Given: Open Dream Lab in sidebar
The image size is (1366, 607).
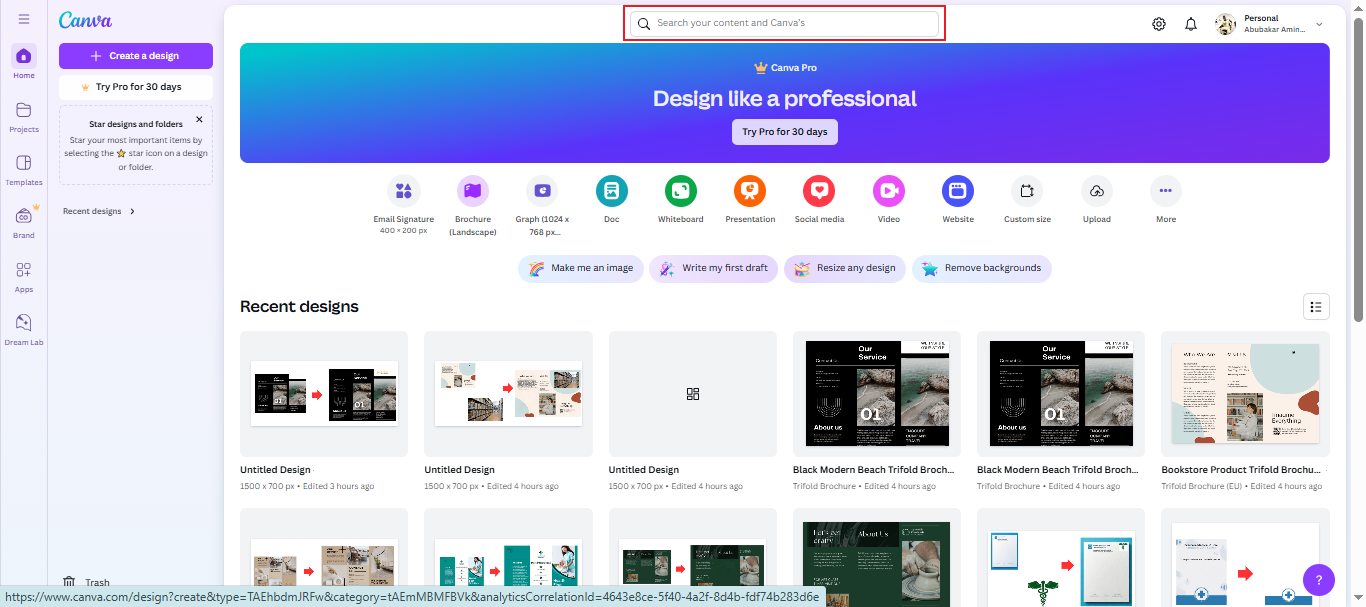Looking at the screenshot, I should point(24,329).
